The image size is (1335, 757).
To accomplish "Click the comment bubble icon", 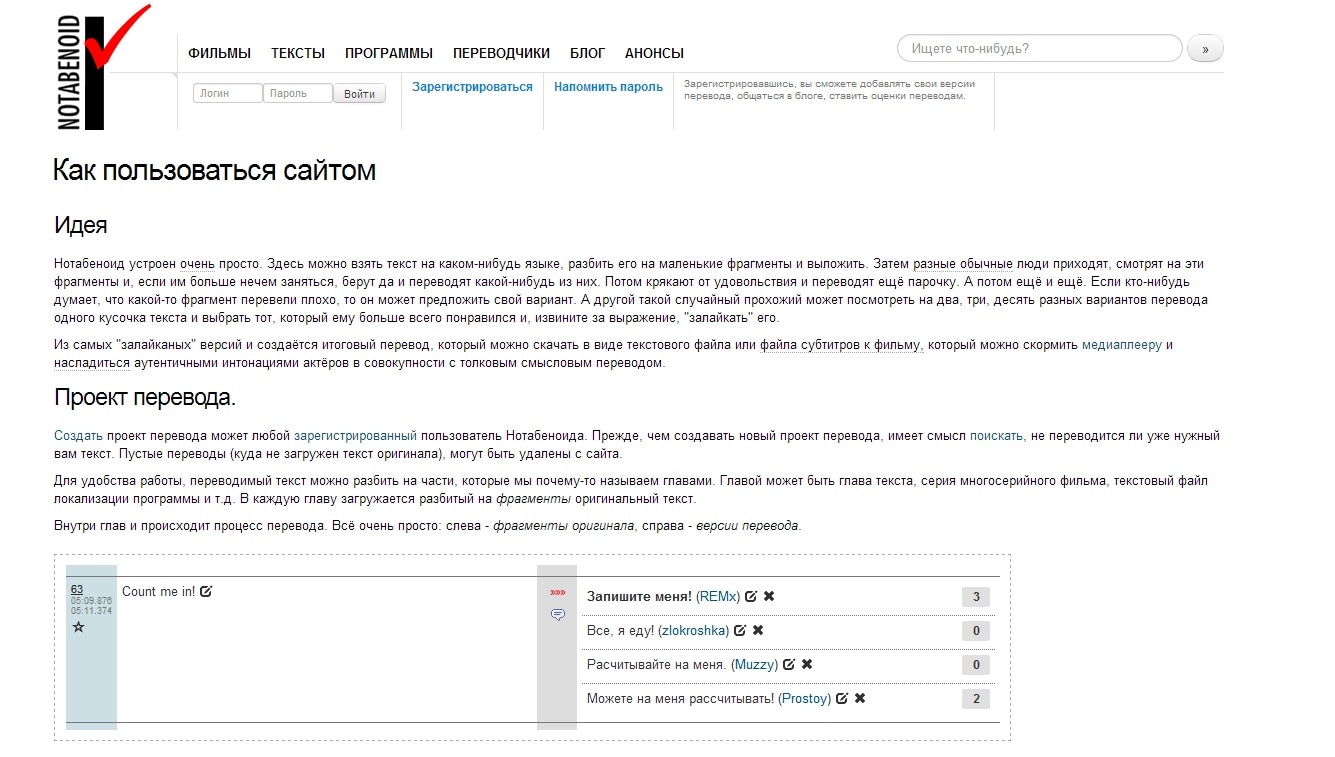I will (557, 615).
